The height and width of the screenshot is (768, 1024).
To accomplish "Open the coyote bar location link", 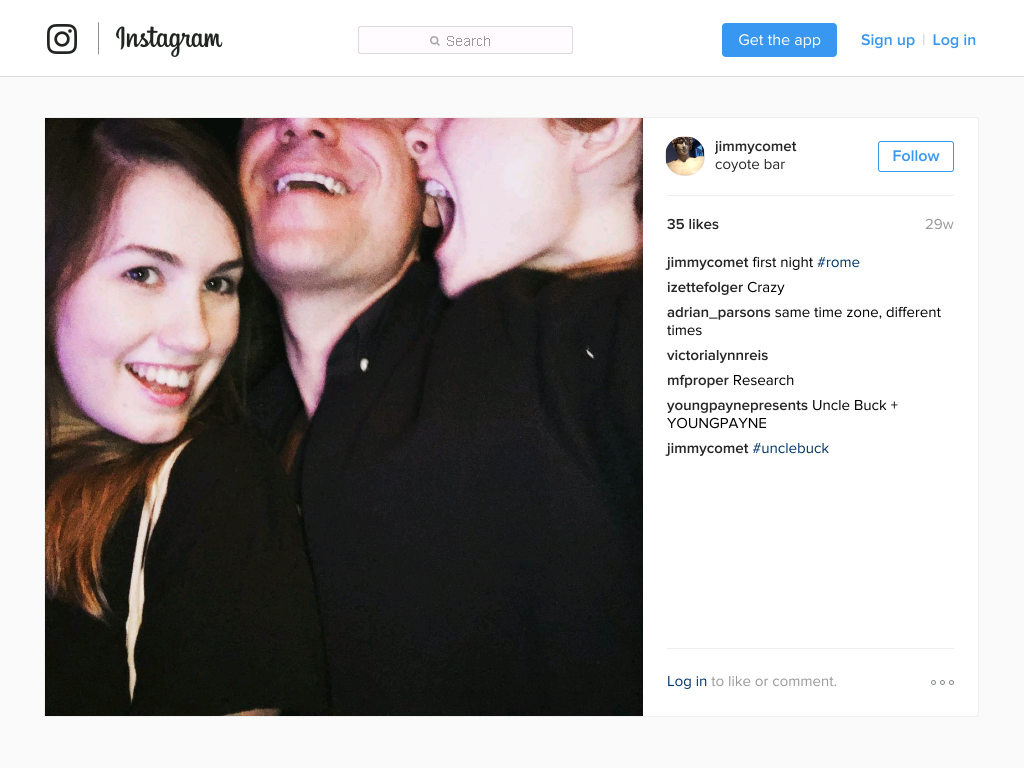I will pos(749,165).
